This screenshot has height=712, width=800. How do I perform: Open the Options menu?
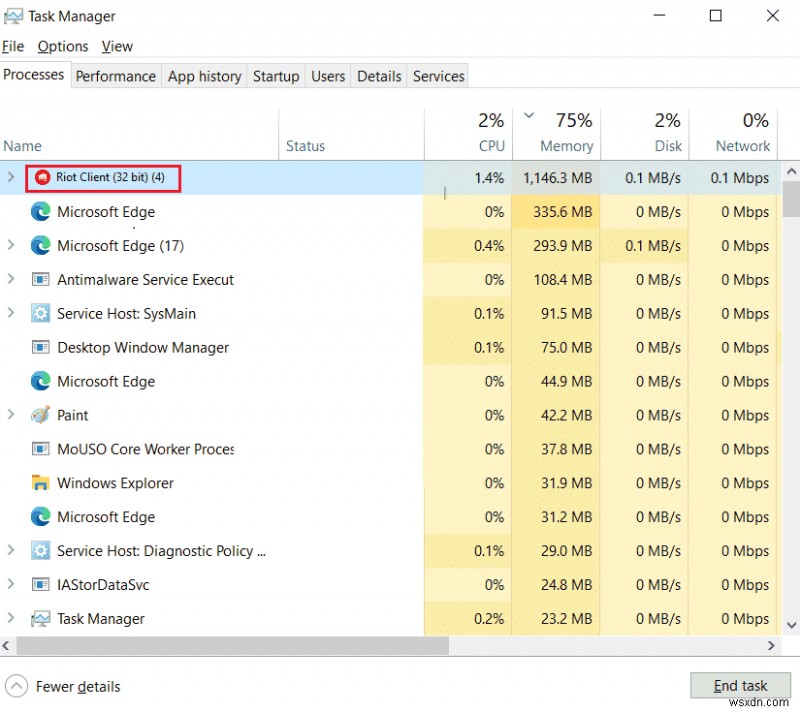62,46
